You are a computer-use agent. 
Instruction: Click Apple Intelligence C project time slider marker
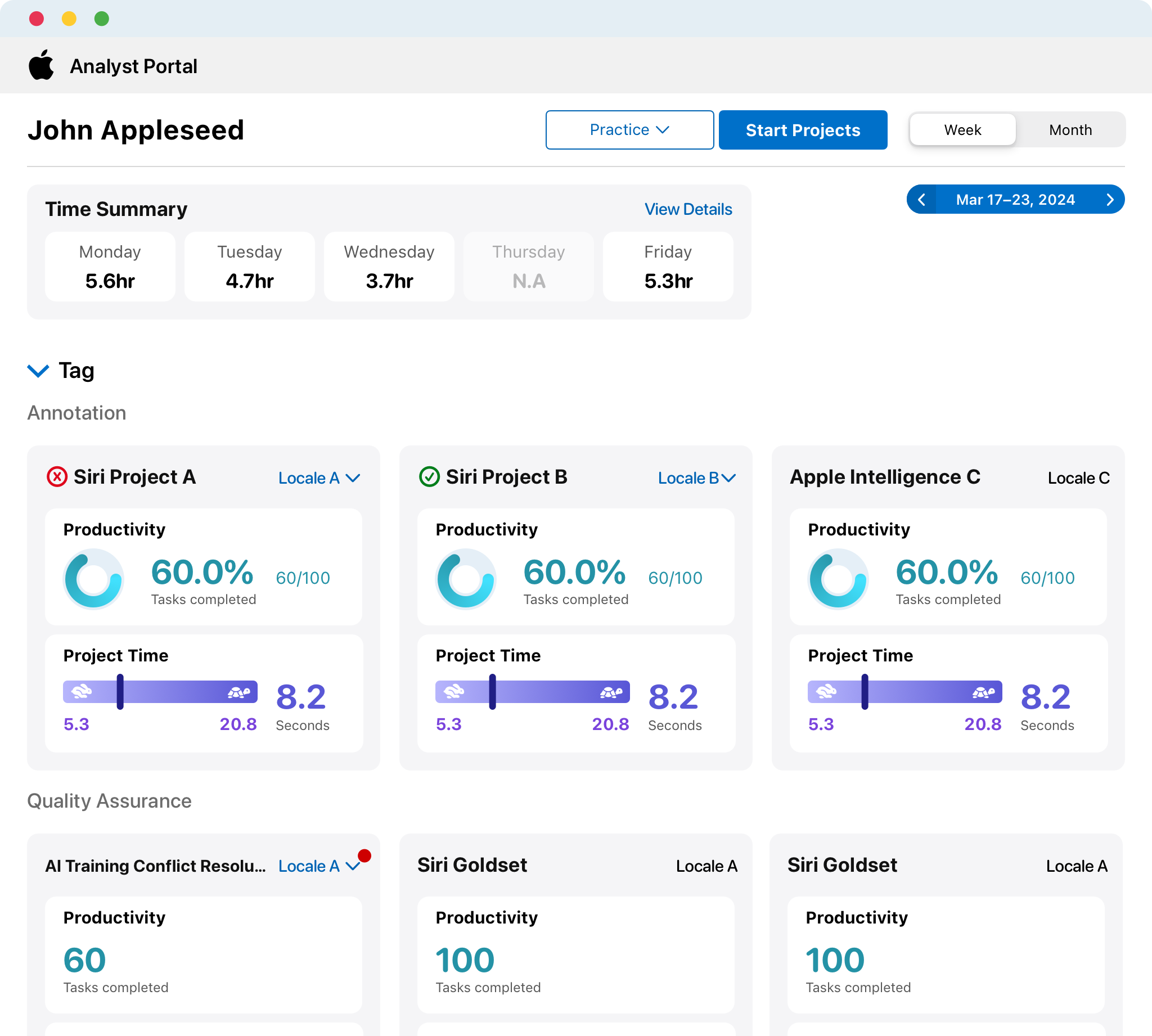865,692
